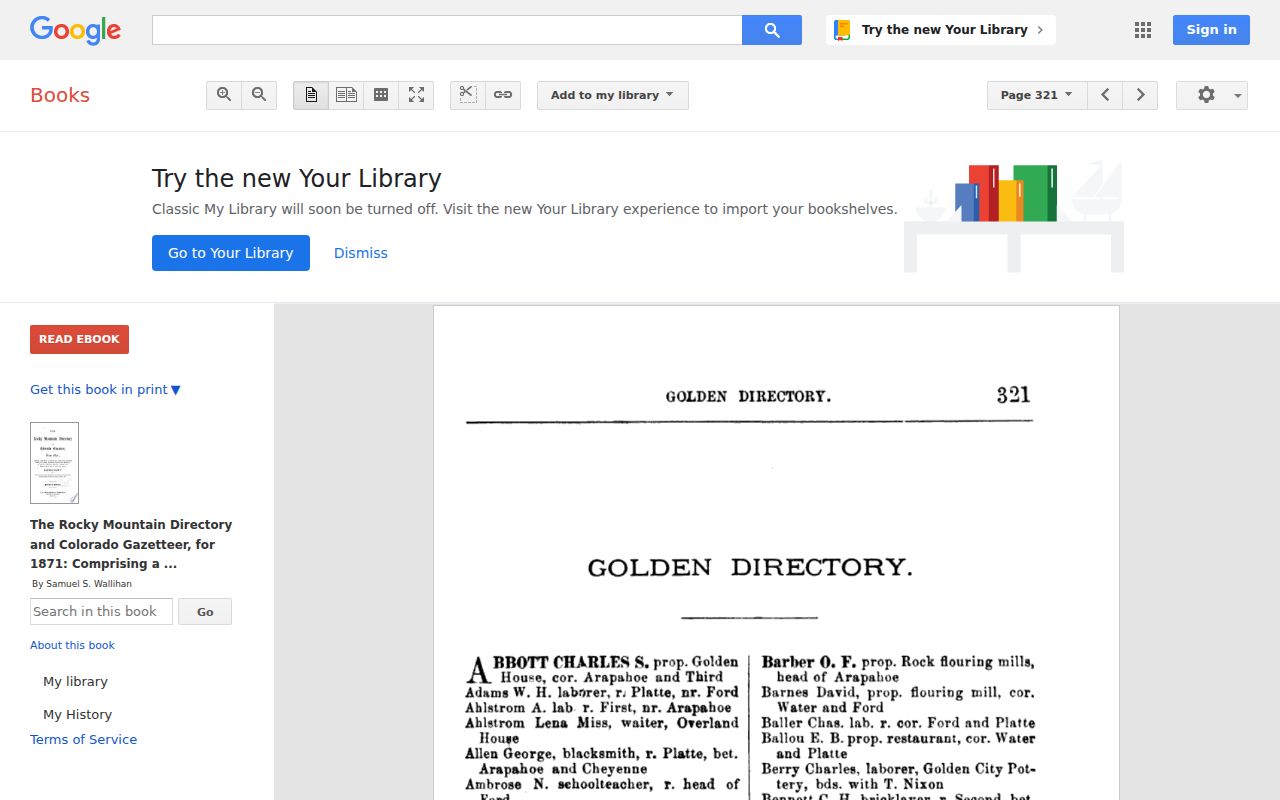Open the book cover thumbnail
This screenshot has height=800, width=1280.
tap(54, 463)
